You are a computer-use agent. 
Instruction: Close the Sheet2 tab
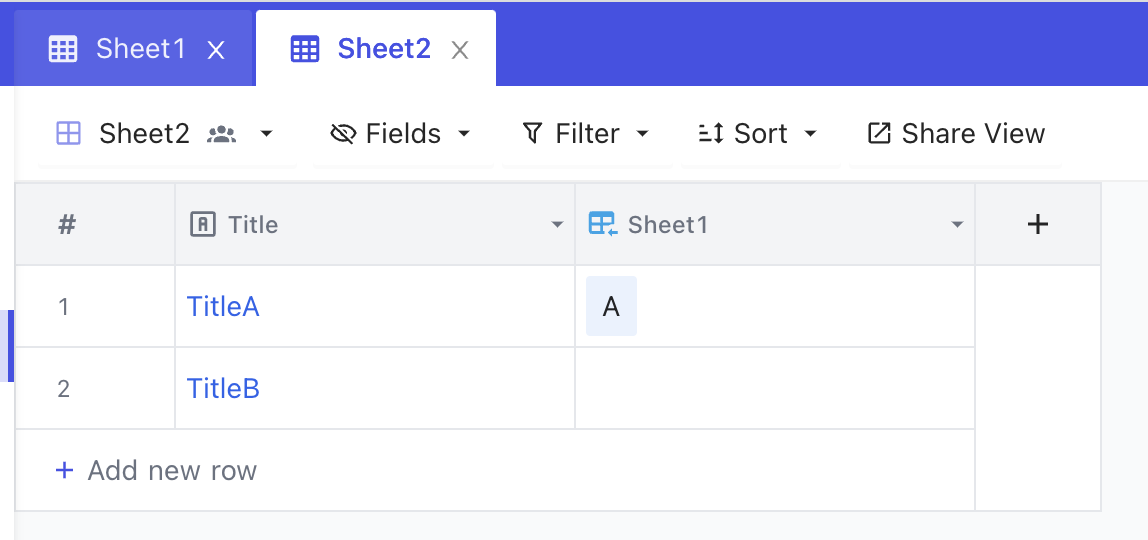point(460,50)
